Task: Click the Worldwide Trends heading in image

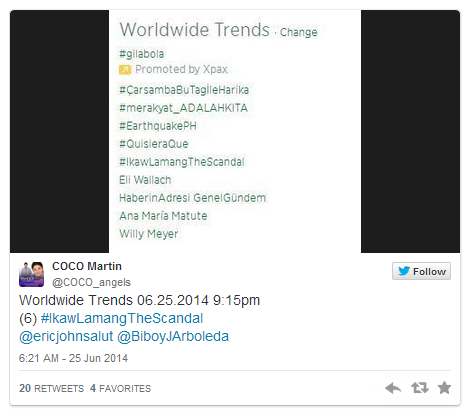Action: pyautogui.click(x=195, y=30)
